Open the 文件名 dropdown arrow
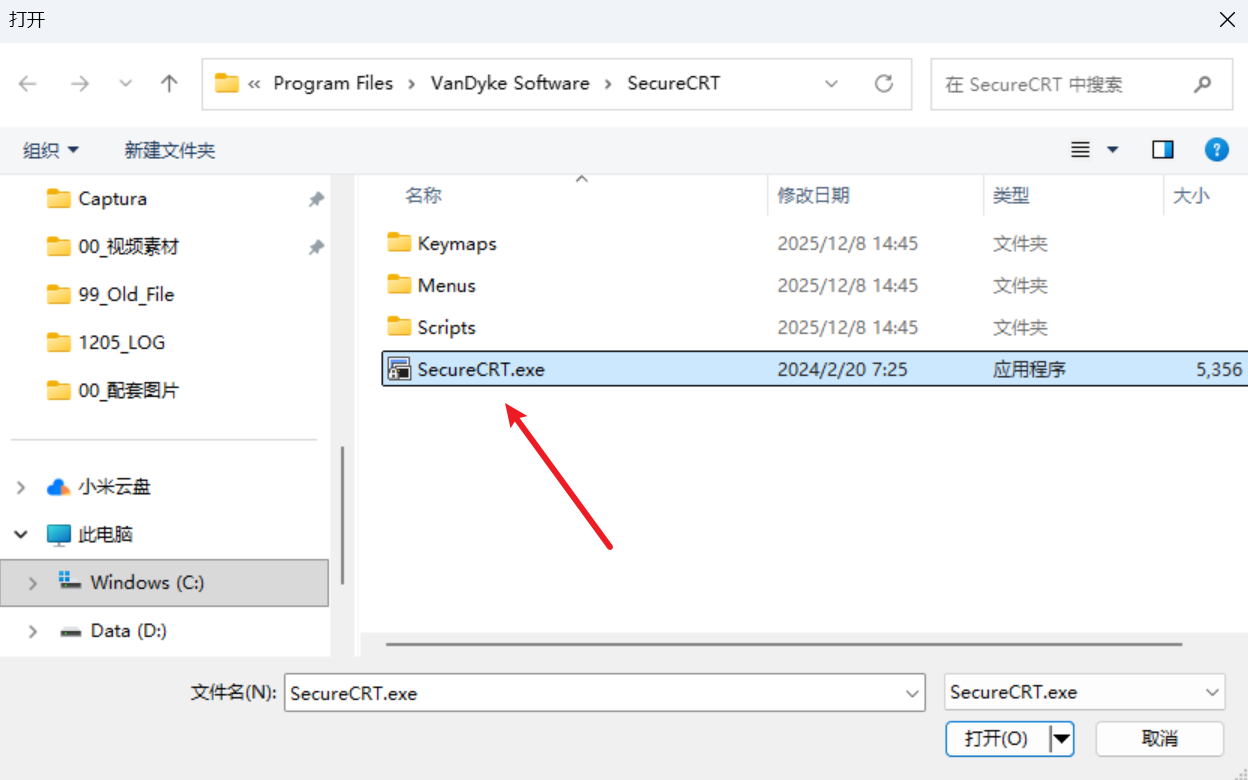The width and height of the screenshot is (1248, 780). [x=911, y=692]
